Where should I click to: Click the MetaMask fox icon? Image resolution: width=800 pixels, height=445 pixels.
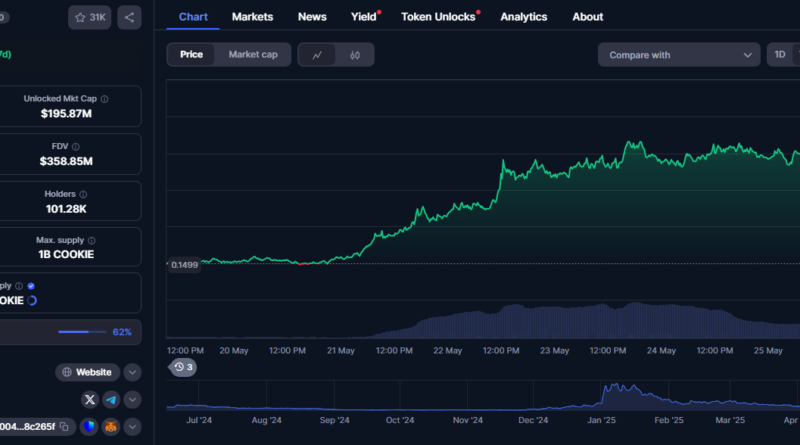[x=111, y=427]
